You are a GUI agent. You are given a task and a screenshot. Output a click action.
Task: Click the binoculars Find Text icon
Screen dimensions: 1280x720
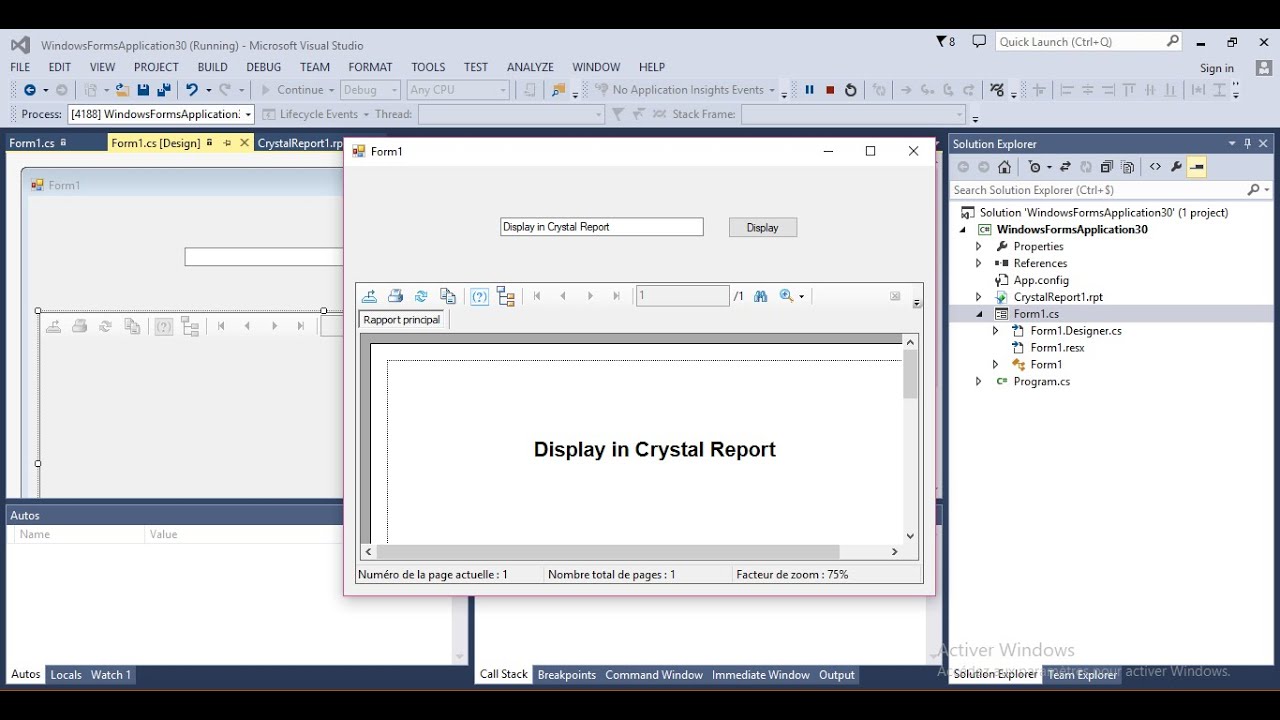tap(760, 296)
